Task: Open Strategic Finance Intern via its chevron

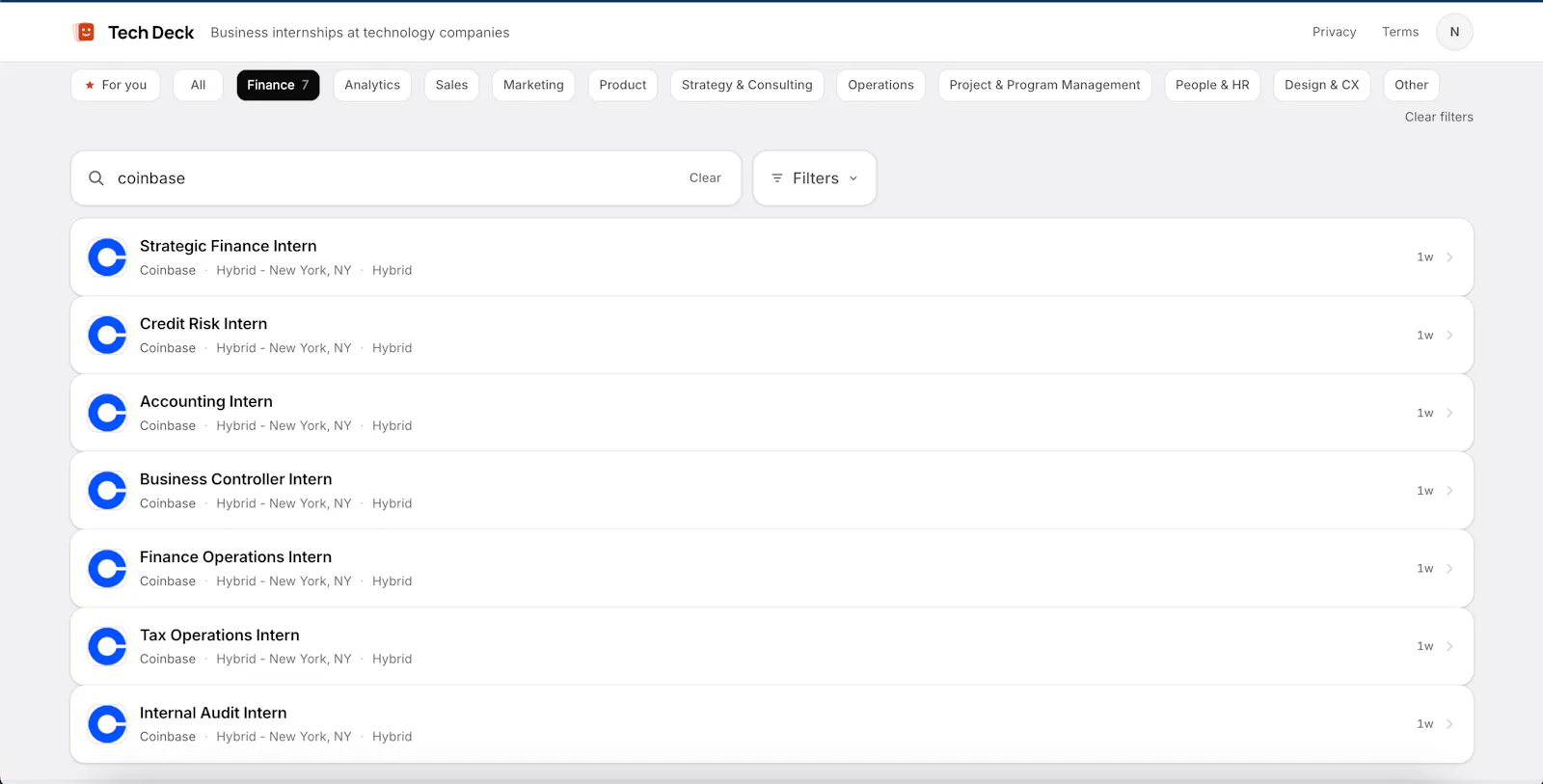Action: (x=1449, y=257)
